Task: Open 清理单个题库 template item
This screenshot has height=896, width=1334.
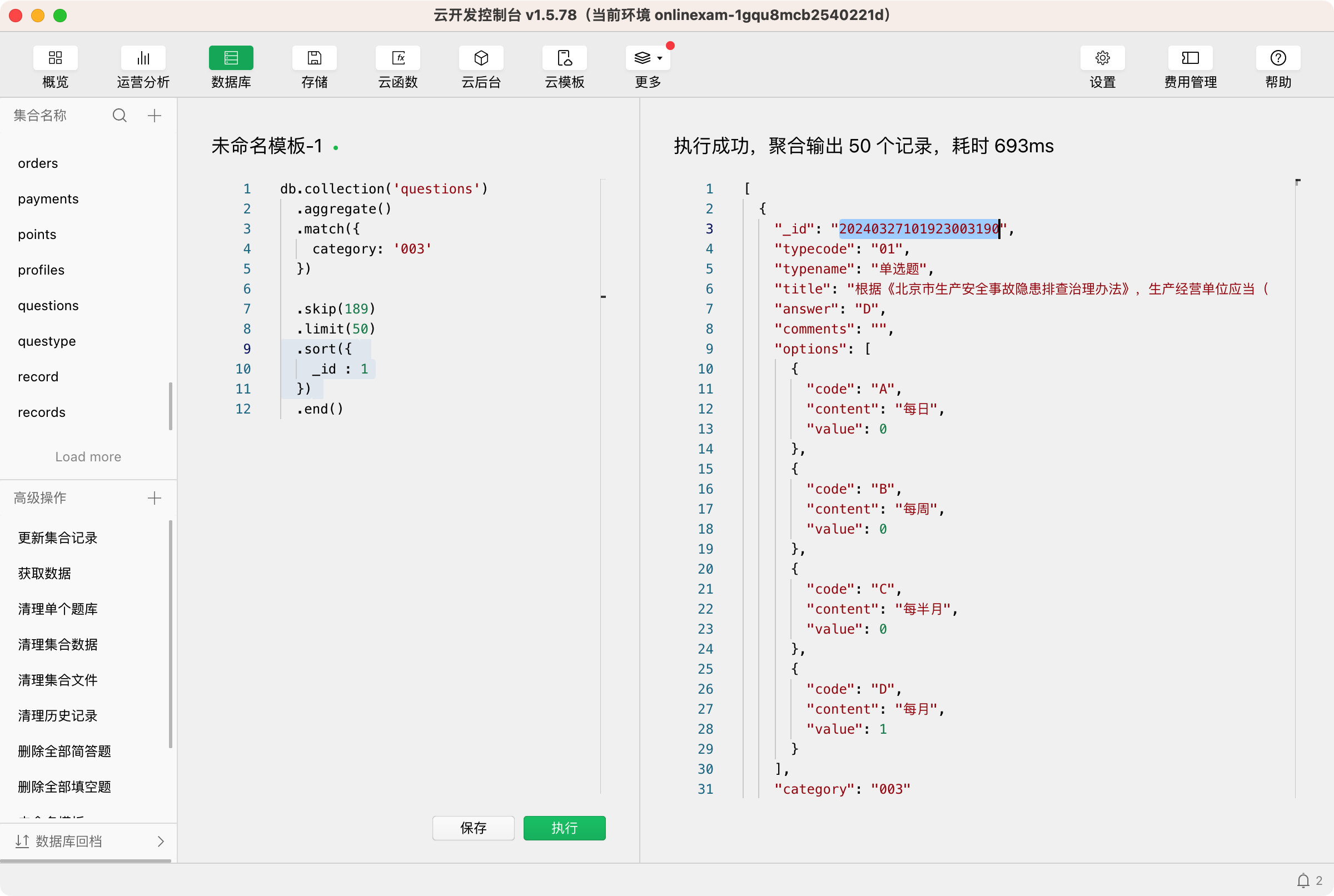Action: [58, 609]
